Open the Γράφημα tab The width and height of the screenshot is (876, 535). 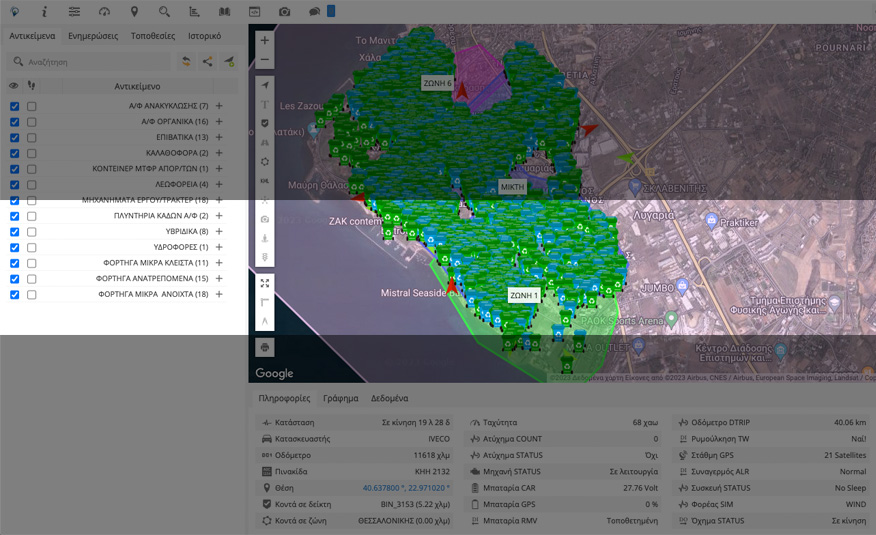(x=340, y=398)
